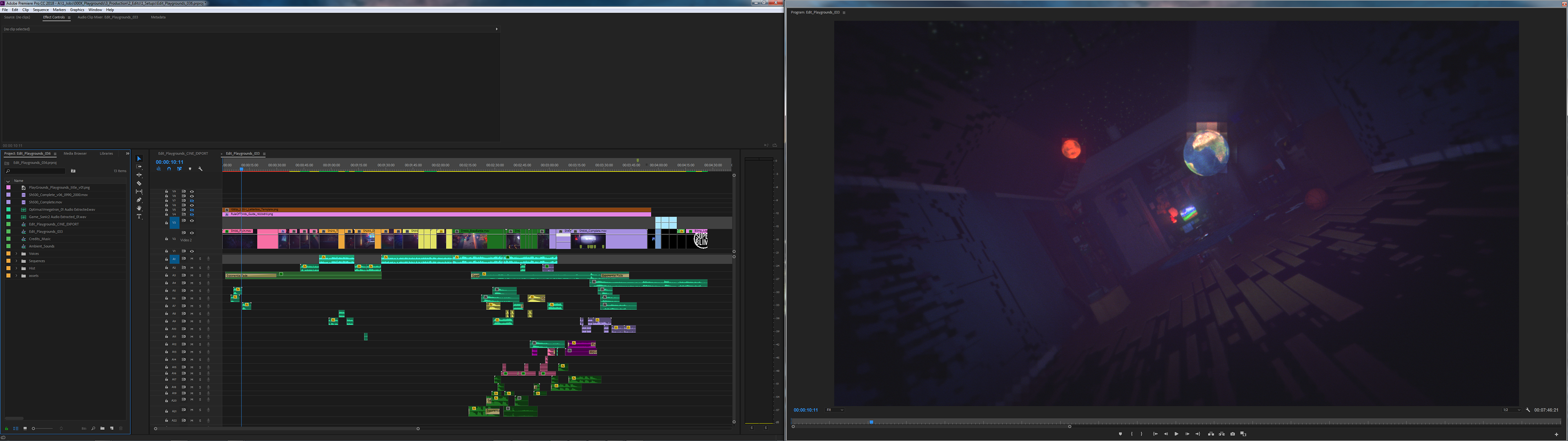This screenshot has height=441, width=1568.
Task: Toggle lock on track A2
Action: click(166, 267)
